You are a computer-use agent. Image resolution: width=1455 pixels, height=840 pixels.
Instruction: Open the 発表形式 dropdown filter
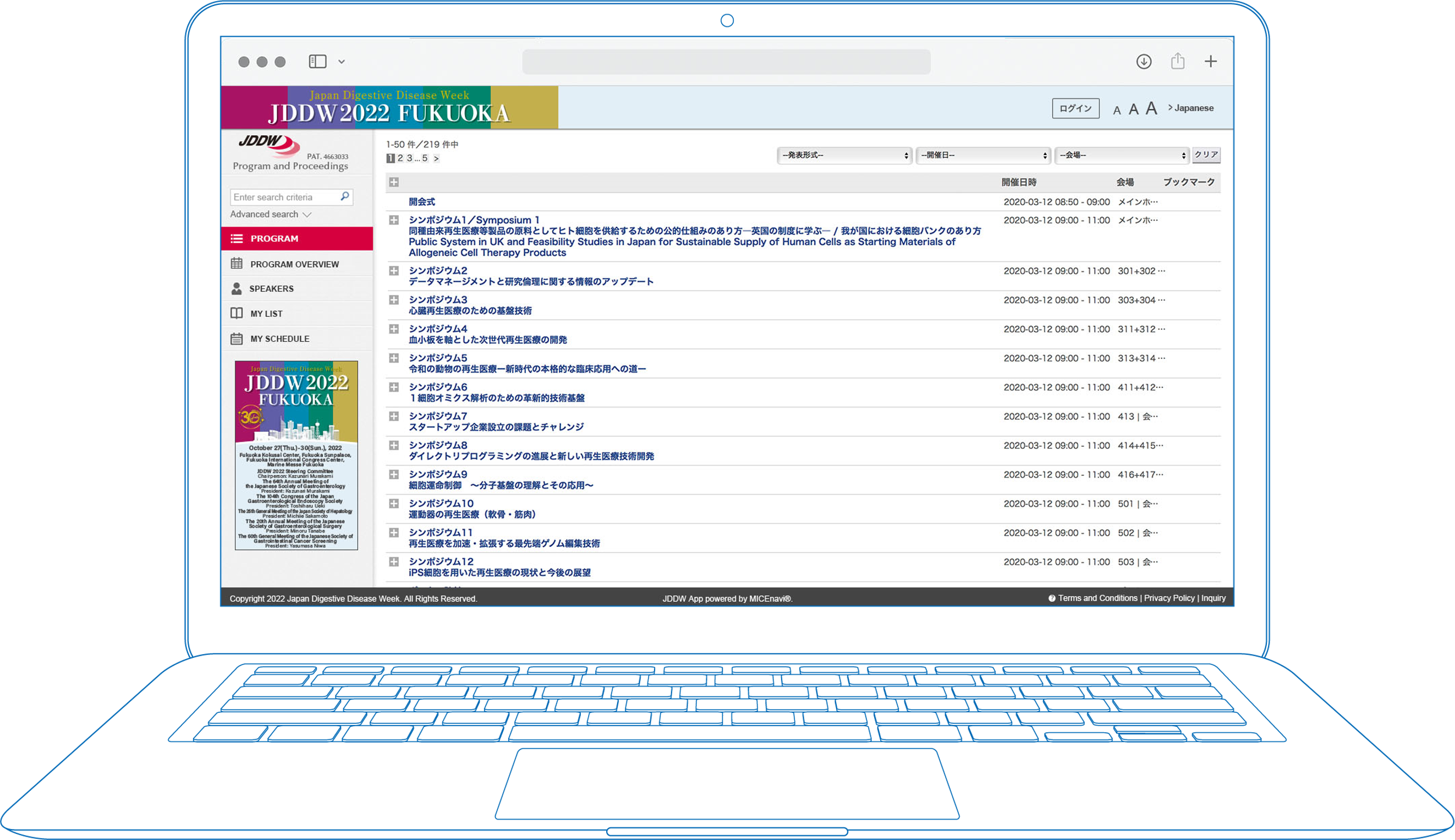[x=844, y=155]
